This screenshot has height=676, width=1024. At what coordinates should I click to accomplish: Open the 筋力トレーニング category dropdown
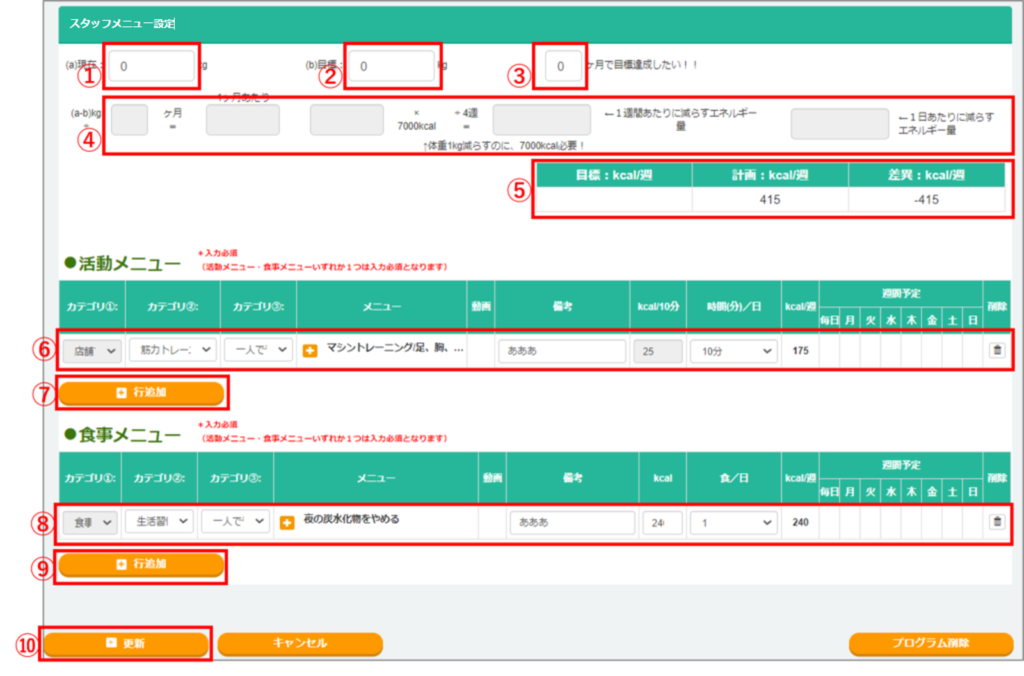172,351
